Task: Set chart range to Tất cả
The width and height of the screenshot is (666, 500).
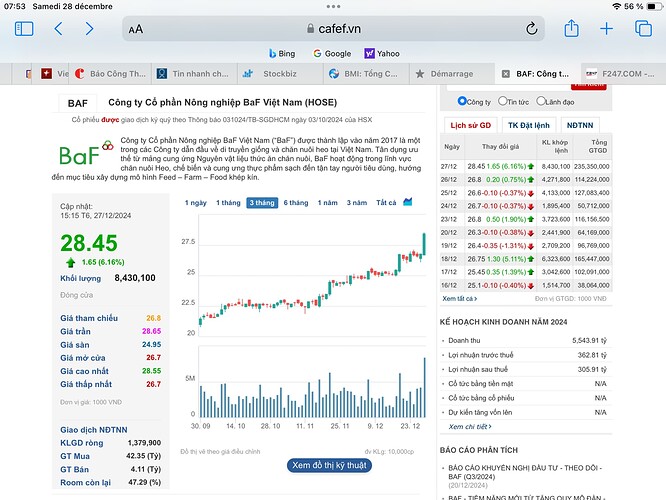Action: pyautogui.click(x=386, y=203)
